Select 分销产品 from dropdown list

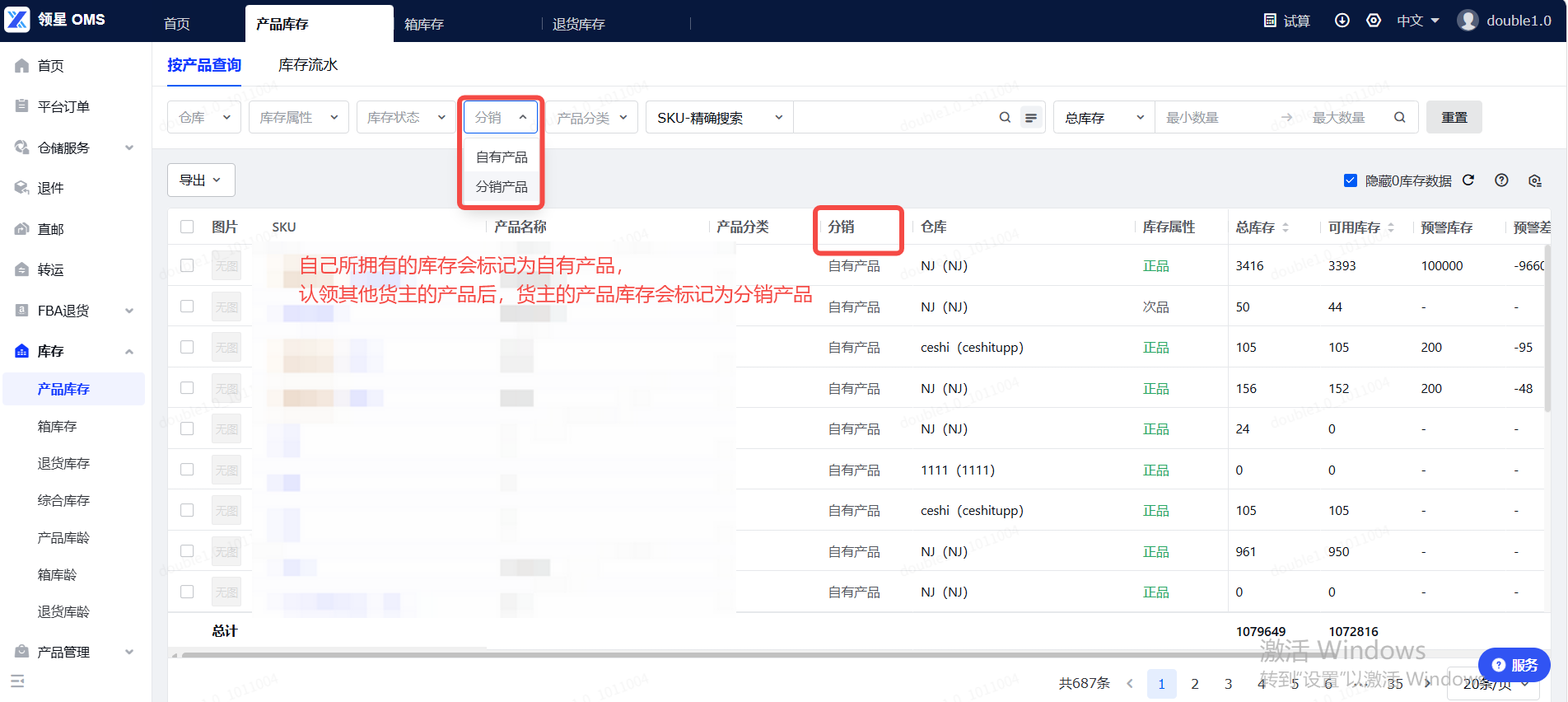502,187
